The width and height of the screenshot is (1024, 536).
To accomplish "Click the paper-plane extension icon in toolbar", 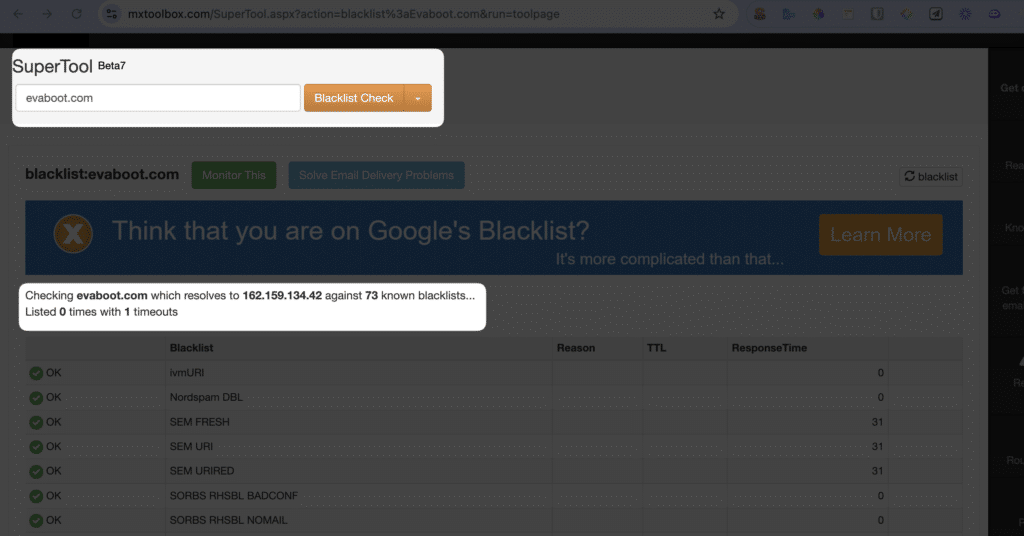I will (x=936, y=14).
